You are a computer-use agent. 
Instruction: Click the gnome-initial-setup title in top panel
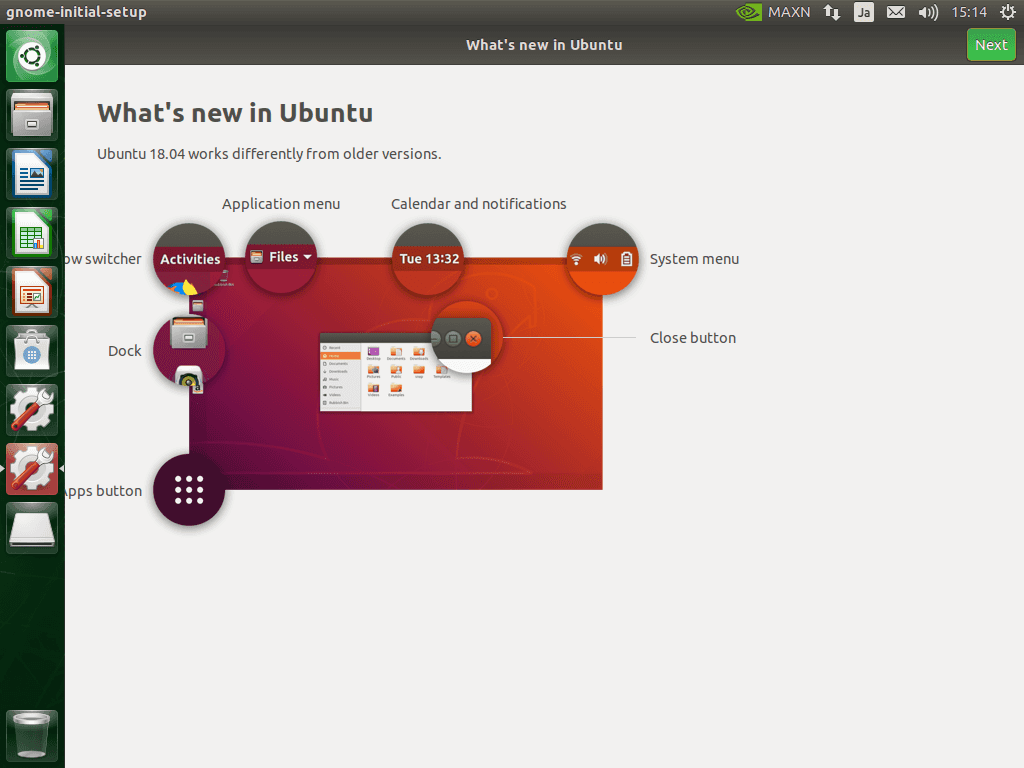coord(76,12)
